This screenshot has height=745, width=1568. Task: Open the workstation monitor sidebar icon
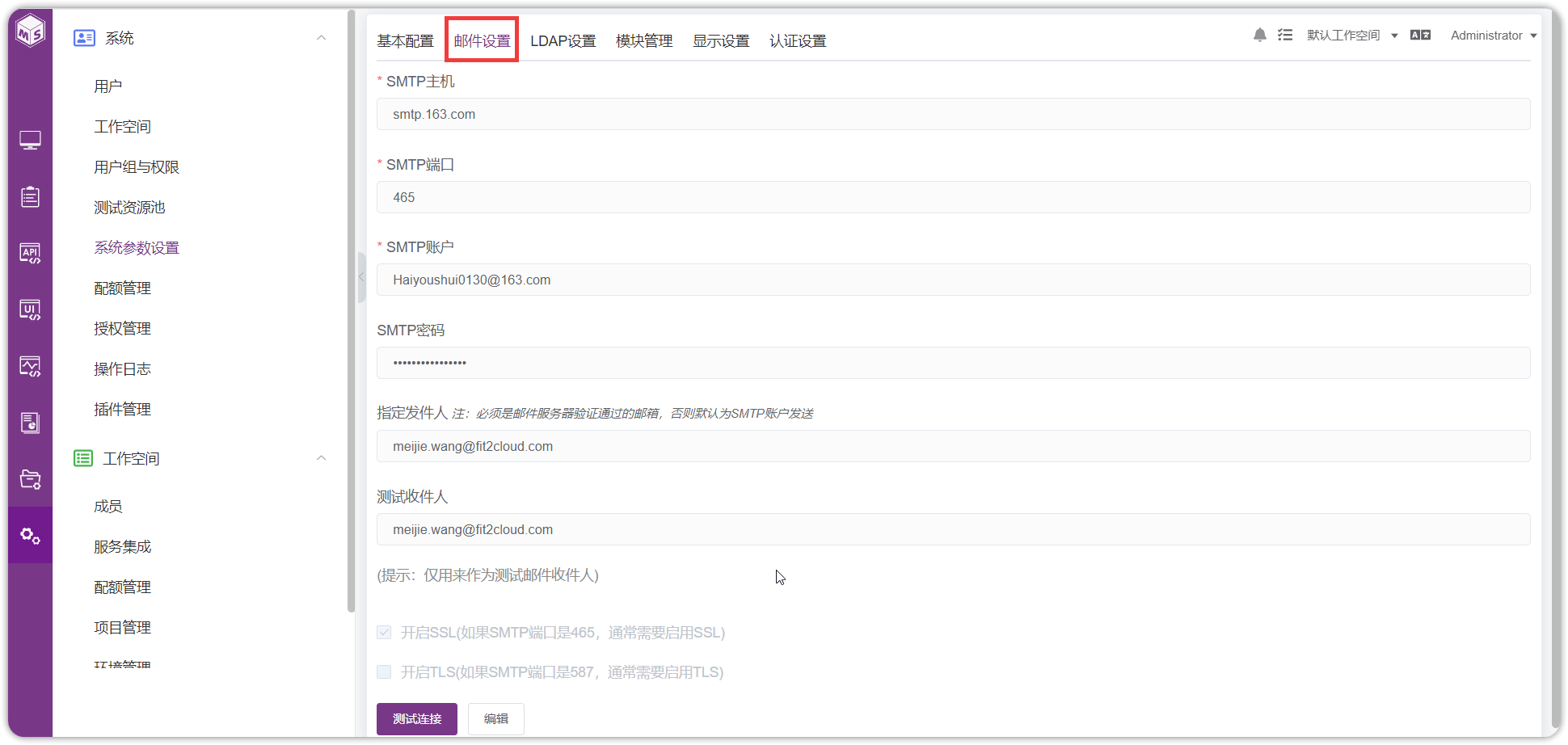[30, 141]
